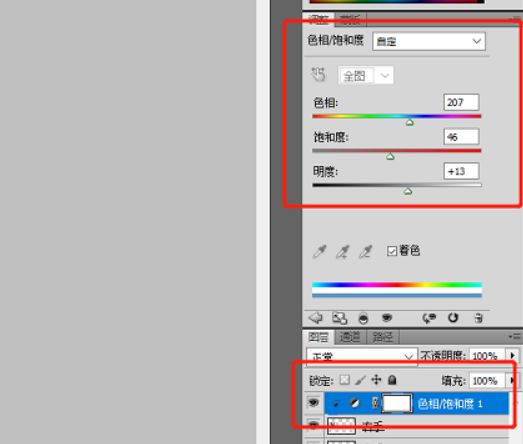Lock all padlock icon
Screen dimensions: 523x444
coord(392,380)
